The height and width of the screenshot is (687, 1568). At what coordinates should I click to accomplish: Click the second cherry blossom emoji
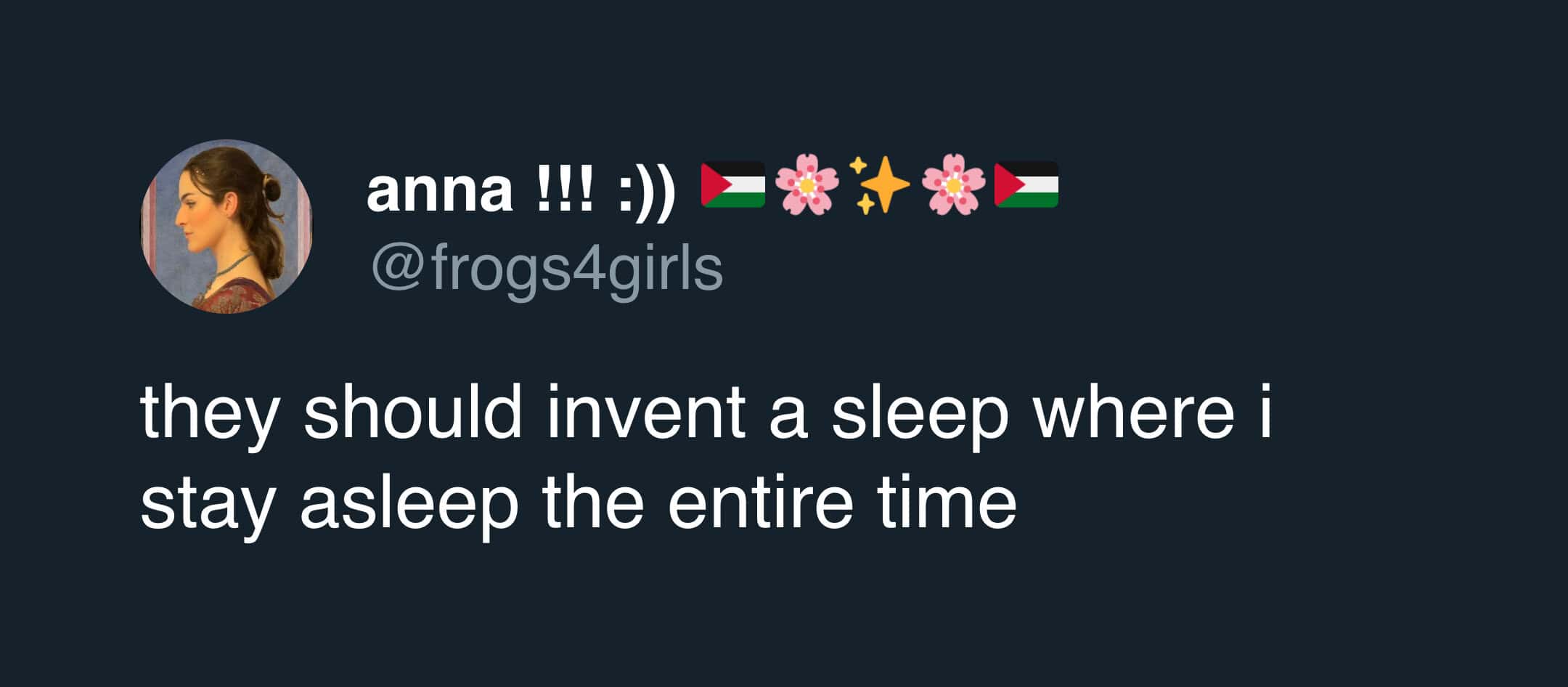point(953,184)
